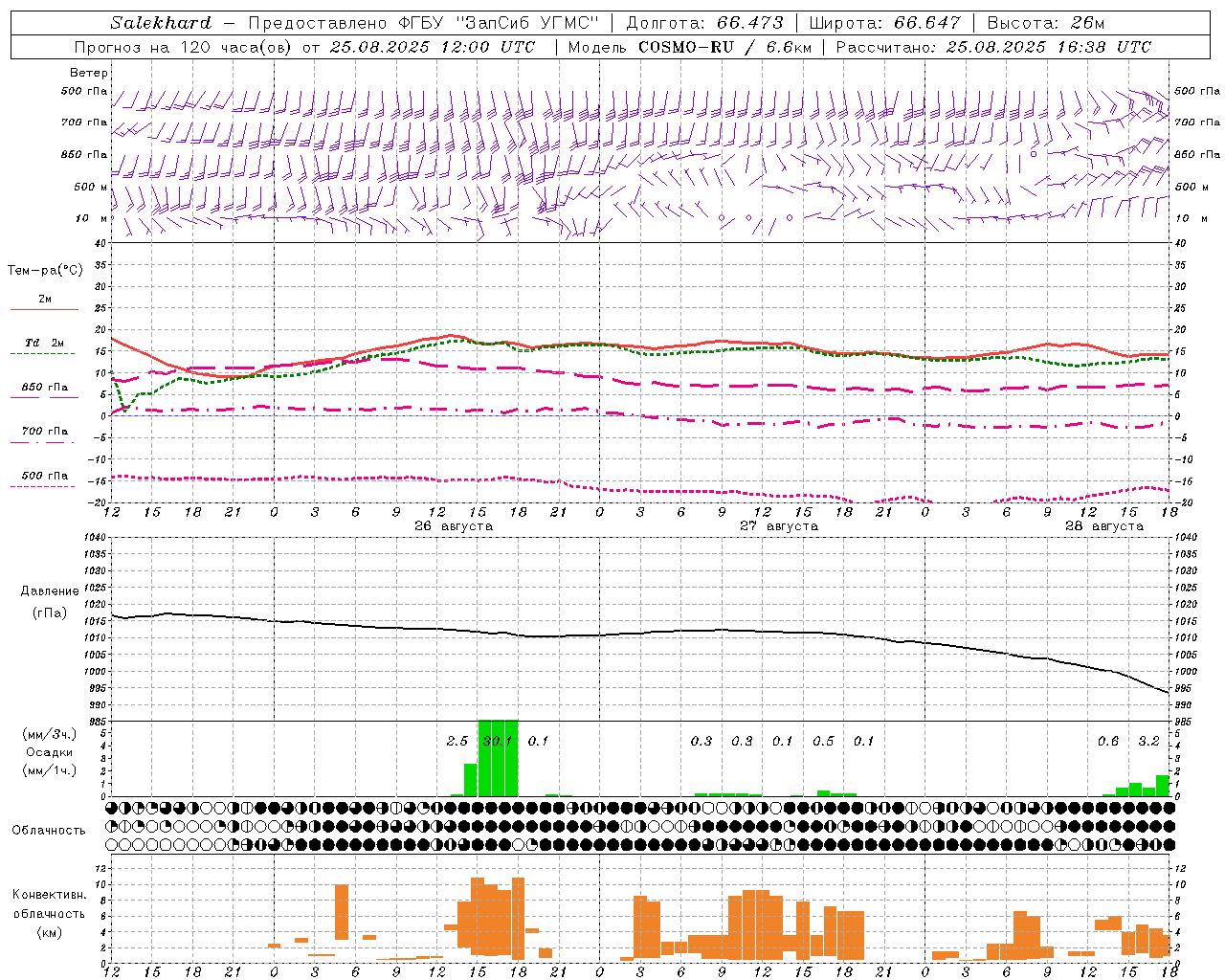Click the 'Рассчитано: 25.08.2025 16:38 UTC' timestamp
The image size is (1225, 980).
pyautogui.click(x=993, y=47)
